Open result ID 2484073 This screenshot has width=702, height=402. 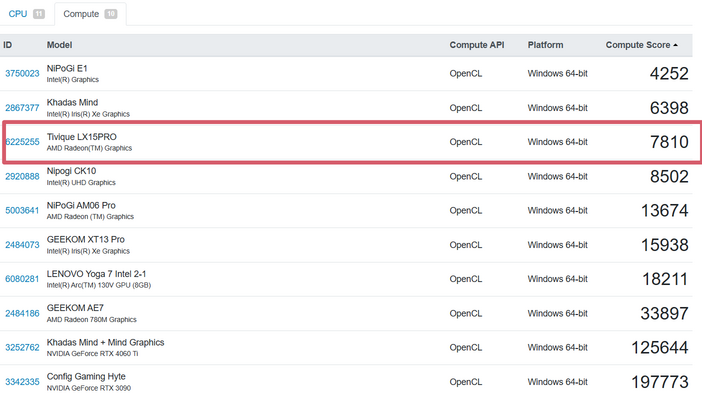(22, 245)
